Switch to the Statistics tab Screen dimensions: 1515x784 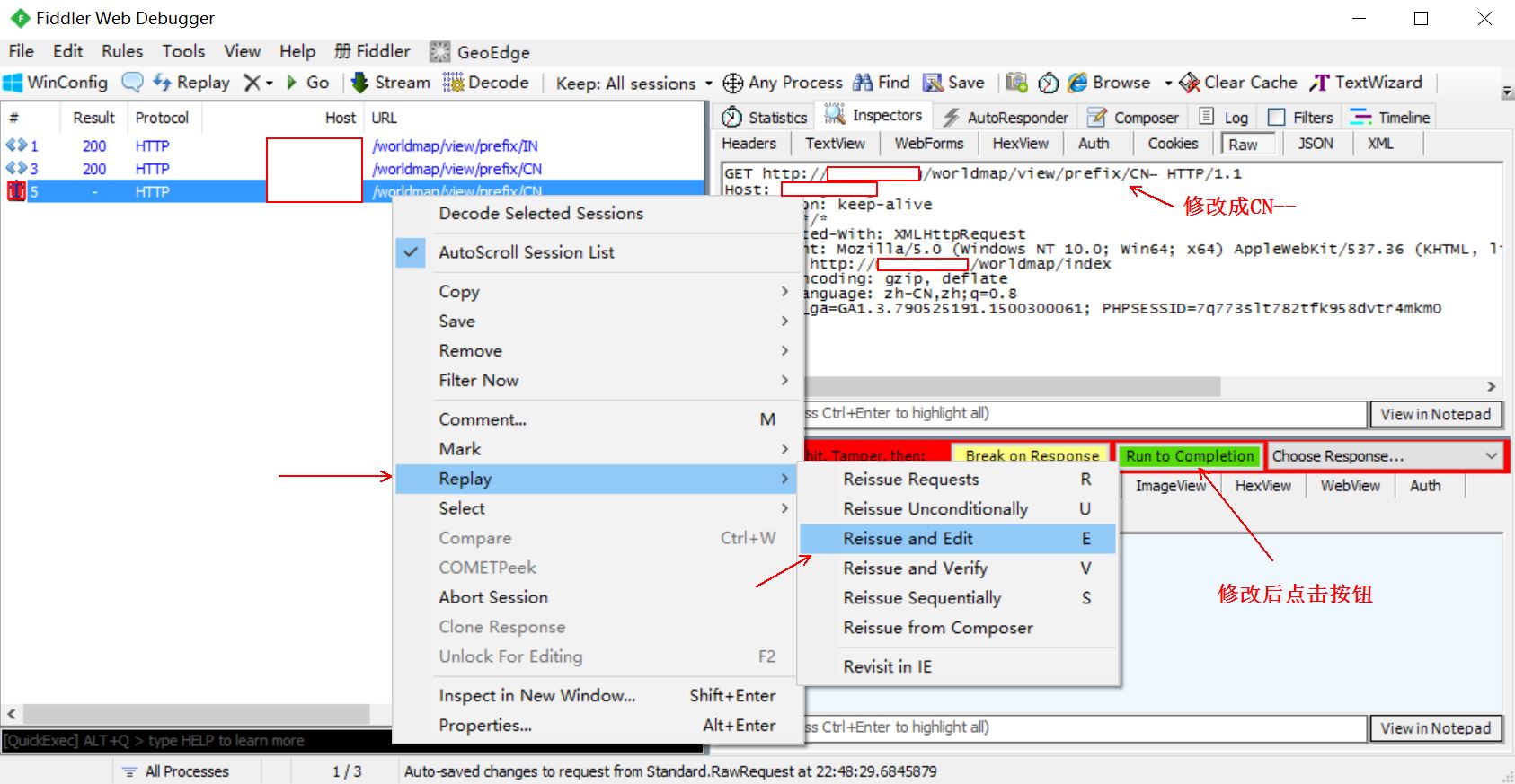[x=765, y=117]
